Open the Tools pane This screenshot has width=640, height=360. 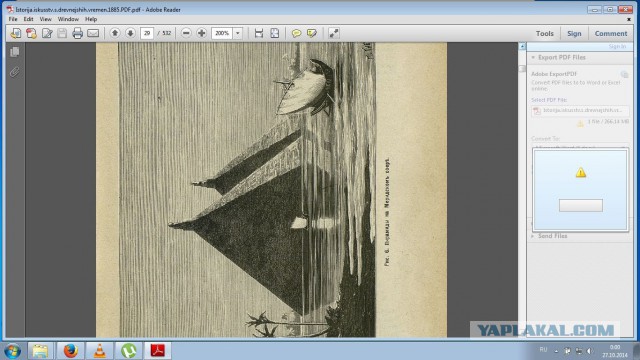click(x=544, y=33)
